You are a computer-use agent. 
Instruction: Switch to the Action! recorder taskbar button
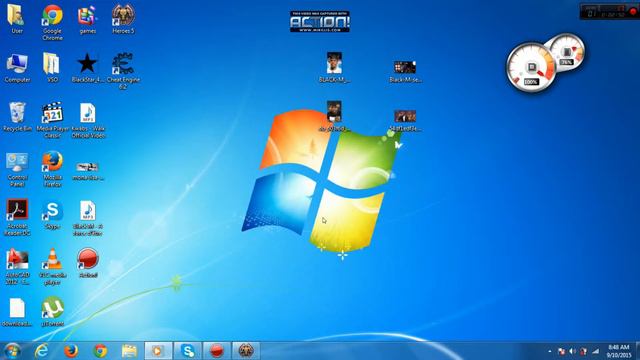pos(217,351)
